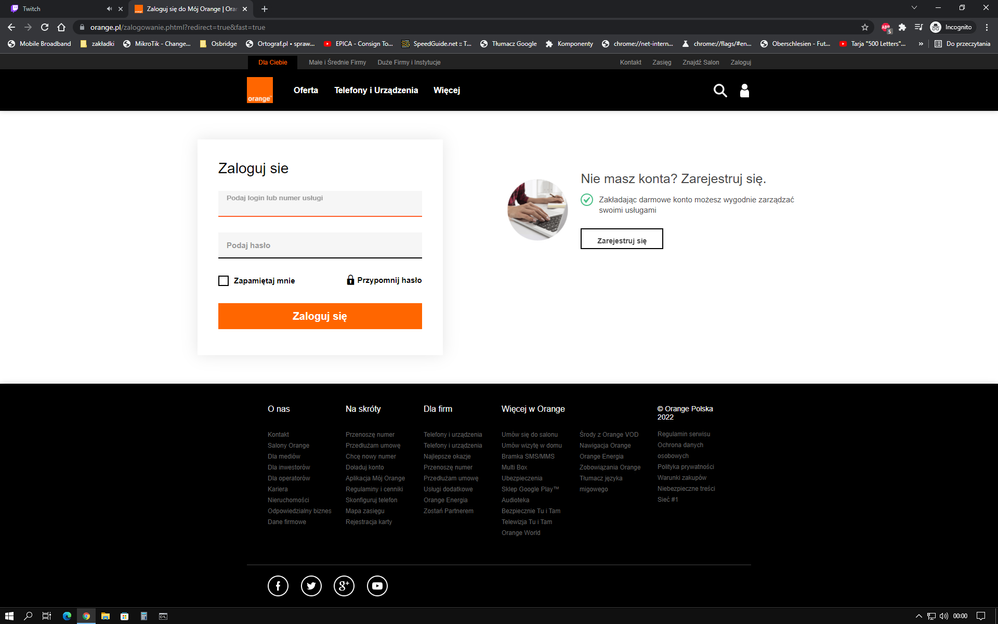
Task: Open the site search magnifier icon
Action: [720, 90]
